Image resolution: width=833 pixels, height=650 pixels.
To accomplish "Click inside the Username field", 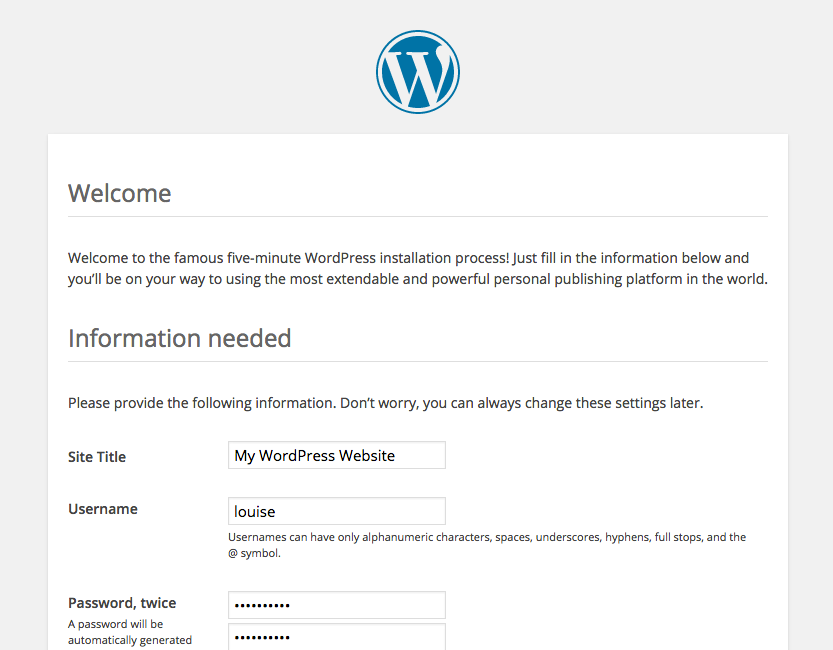I will pos(336,511).
